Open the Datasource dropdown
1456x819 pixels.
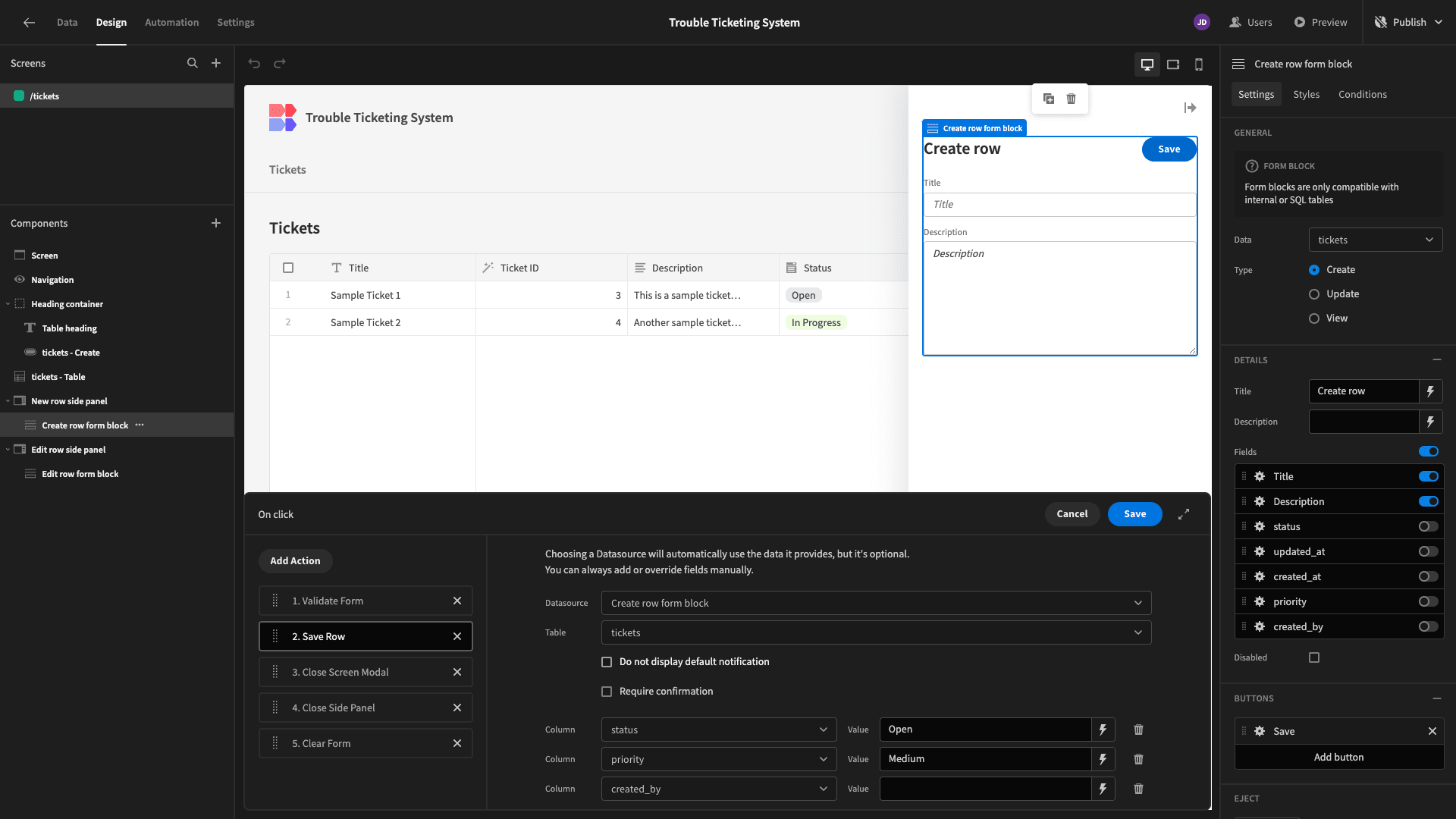pyautogui.click(x=876, y=603)
